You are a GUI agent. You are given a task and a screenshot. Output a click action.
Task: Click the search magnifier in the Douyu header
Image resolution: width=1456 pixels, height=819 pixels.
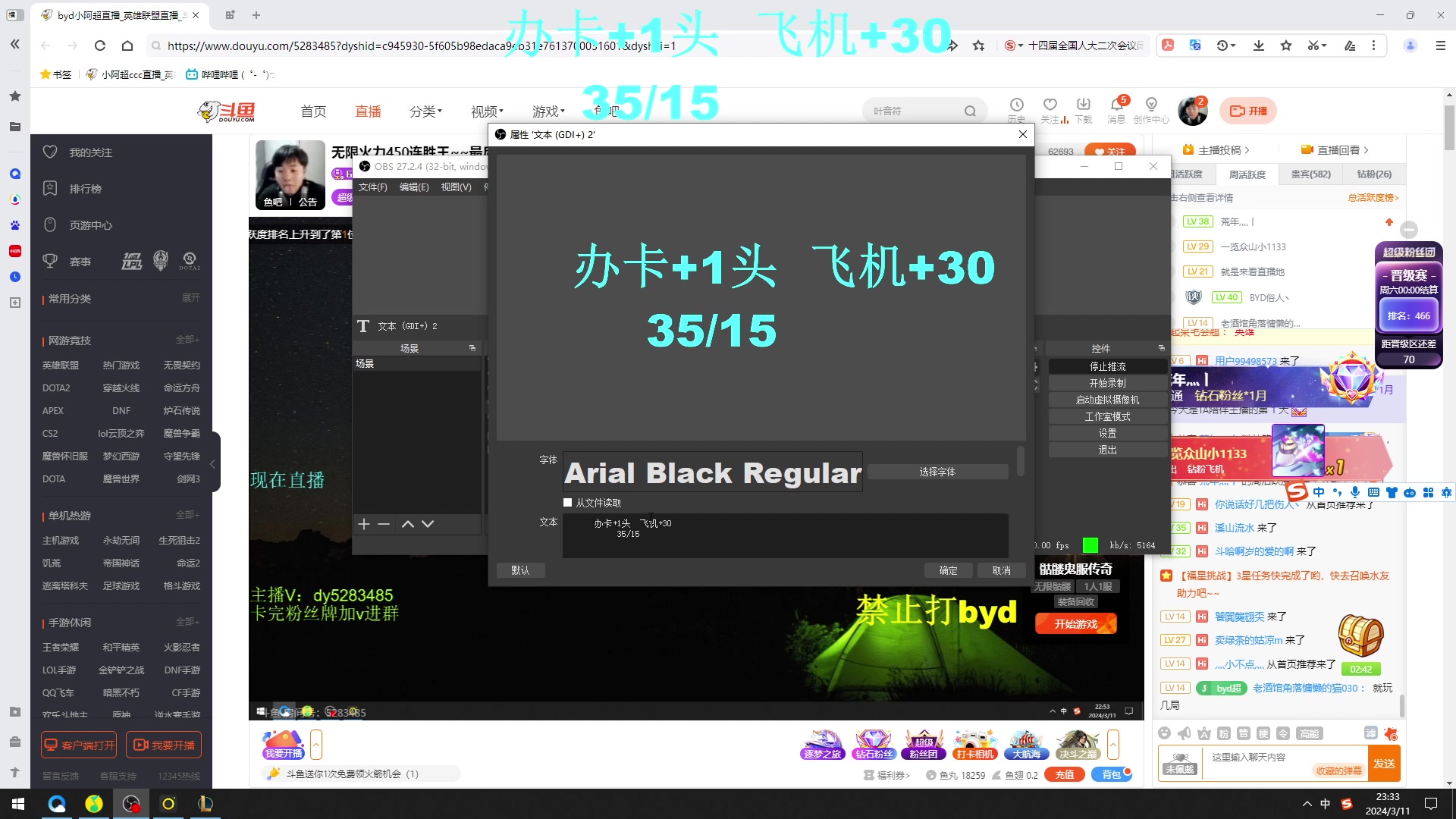[971, 111]
